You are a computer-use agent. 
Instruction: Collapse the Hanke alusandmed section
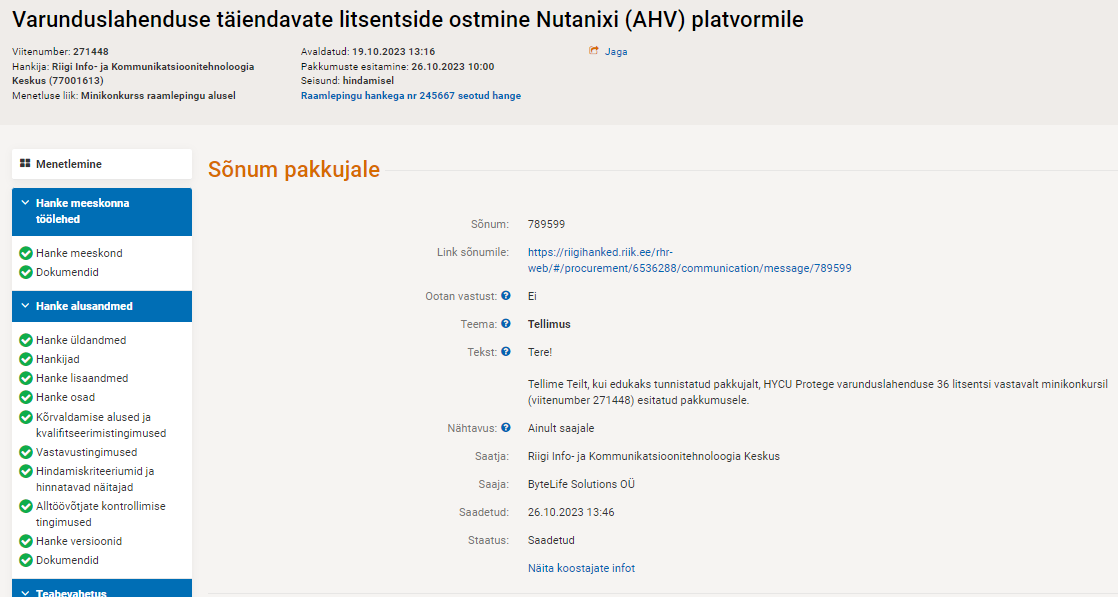click(26, 306)
